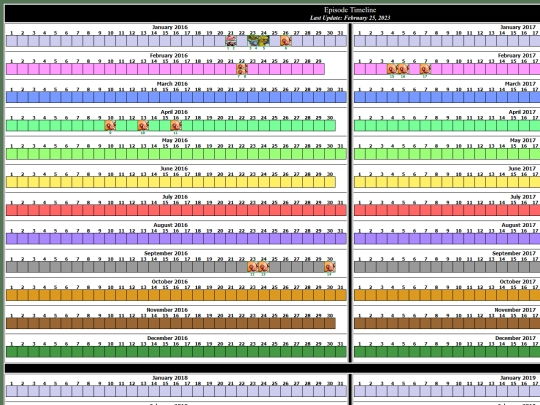The image size is (540, 405).
Task: Select the January 18, 2018 day cell
Action: (198, 391)
